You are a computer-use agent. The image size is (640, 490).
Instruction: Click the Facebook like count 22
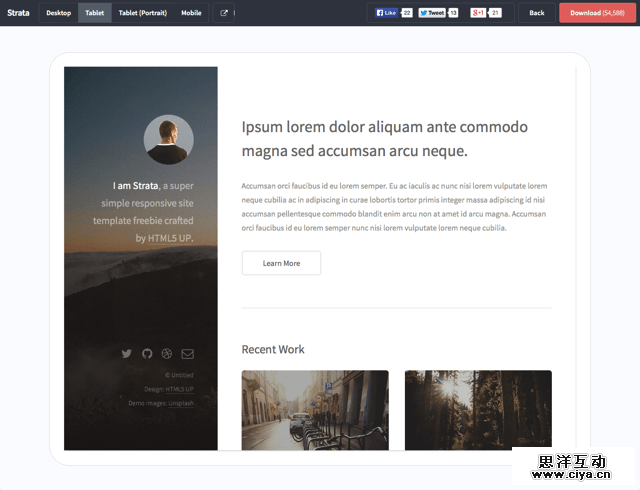[x=407, y=13]
